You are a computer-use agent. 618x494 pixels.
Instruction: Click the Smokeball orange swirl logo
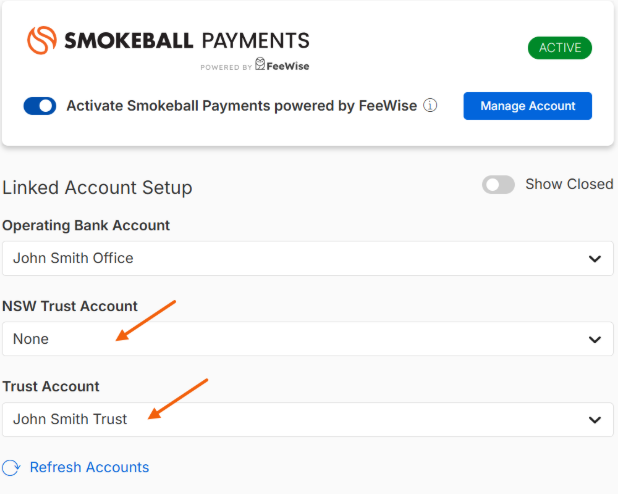pyautogui.click(x=42, y=40)
